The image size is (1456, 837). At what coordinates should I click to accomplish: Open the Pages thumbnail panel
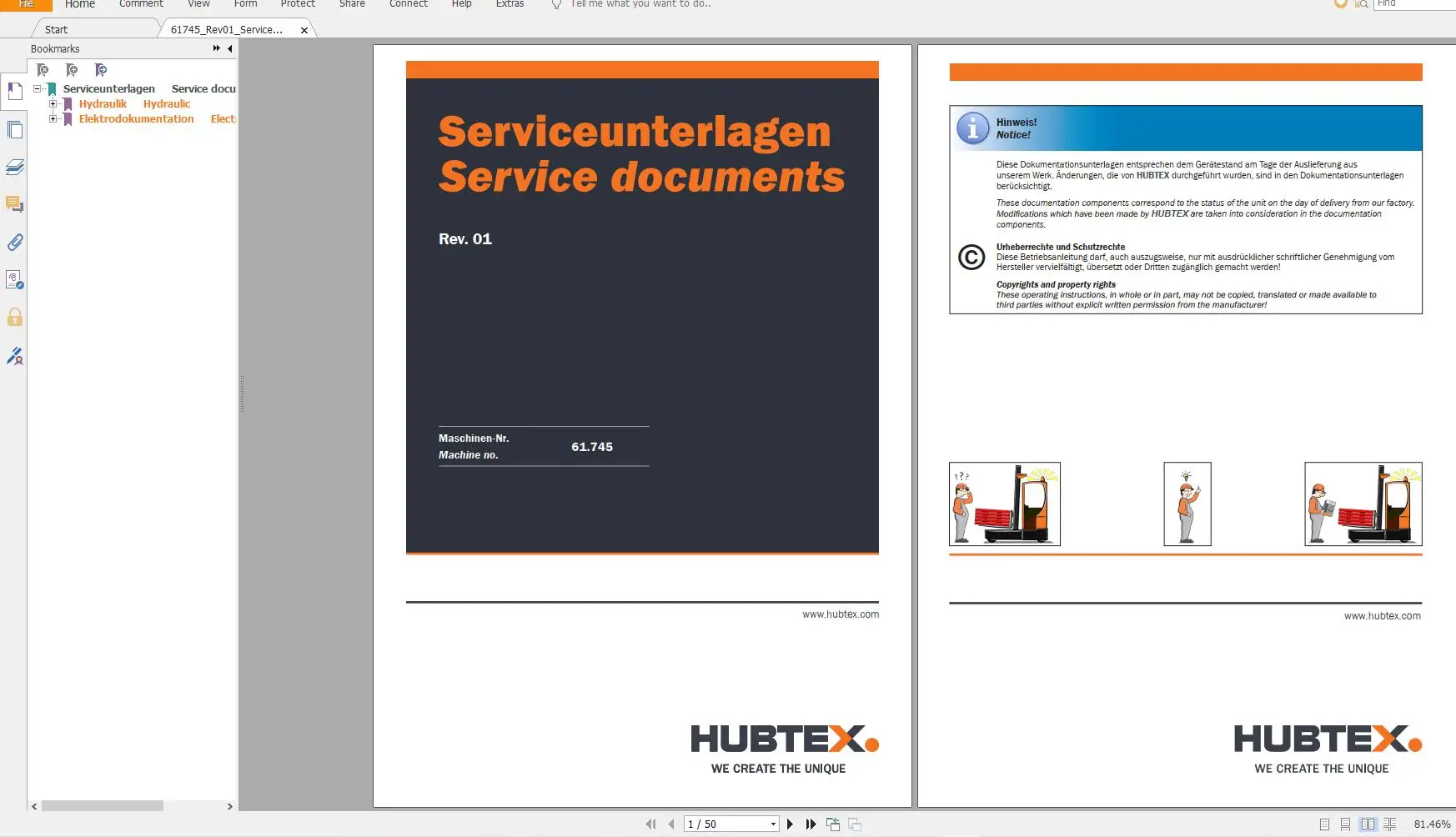[x=14, y=129]
